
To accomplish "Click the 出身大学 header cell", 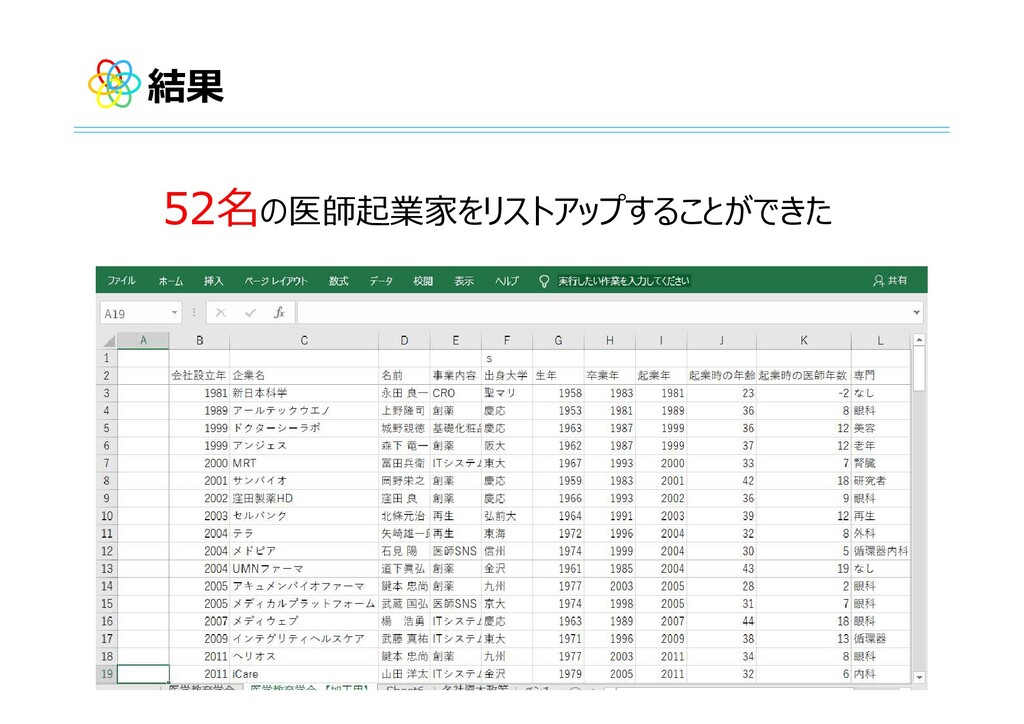I will tap(506, 375).
